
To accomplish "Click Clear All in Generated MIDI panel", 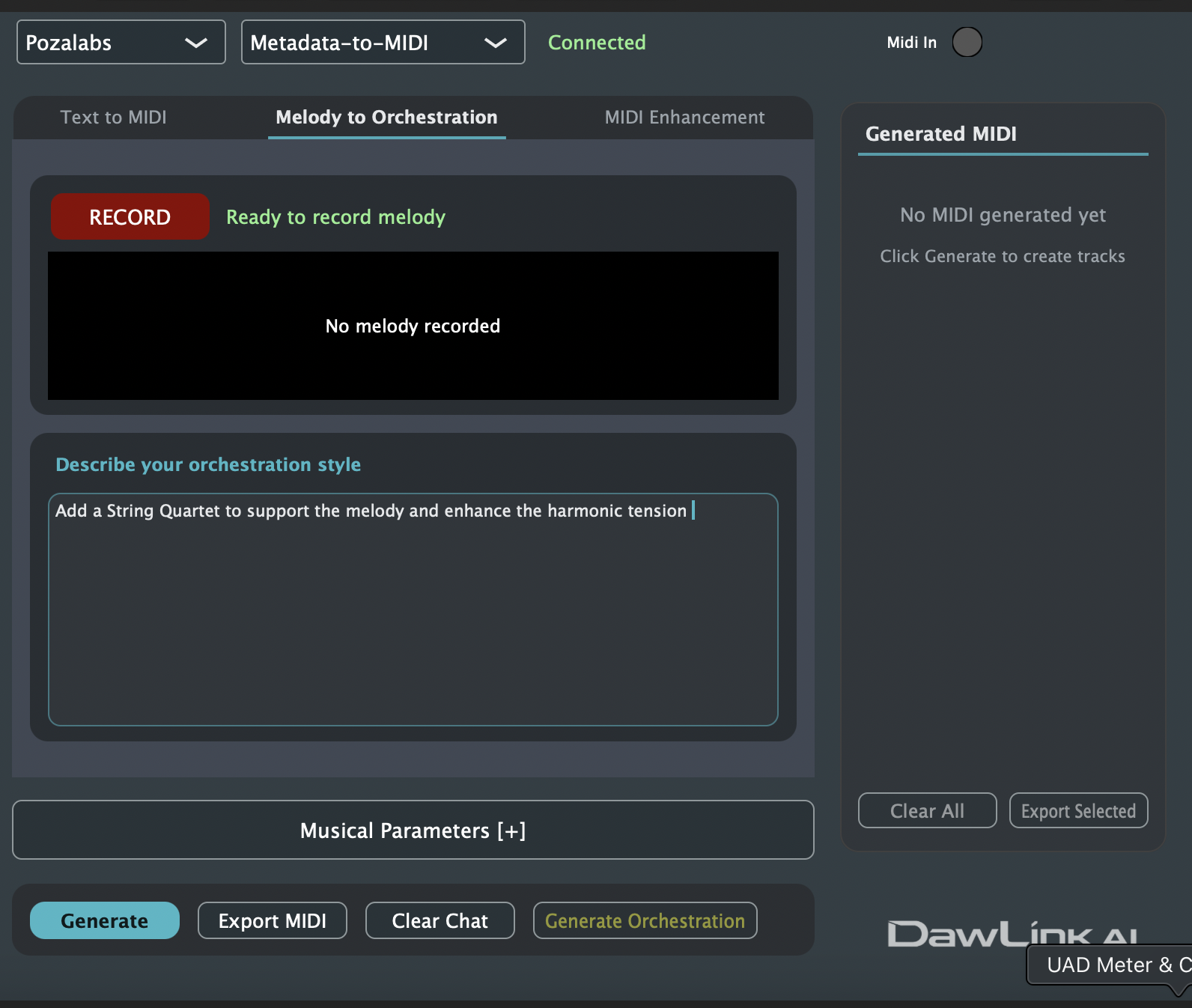I will pyautogui.click(x=927, y=810).
